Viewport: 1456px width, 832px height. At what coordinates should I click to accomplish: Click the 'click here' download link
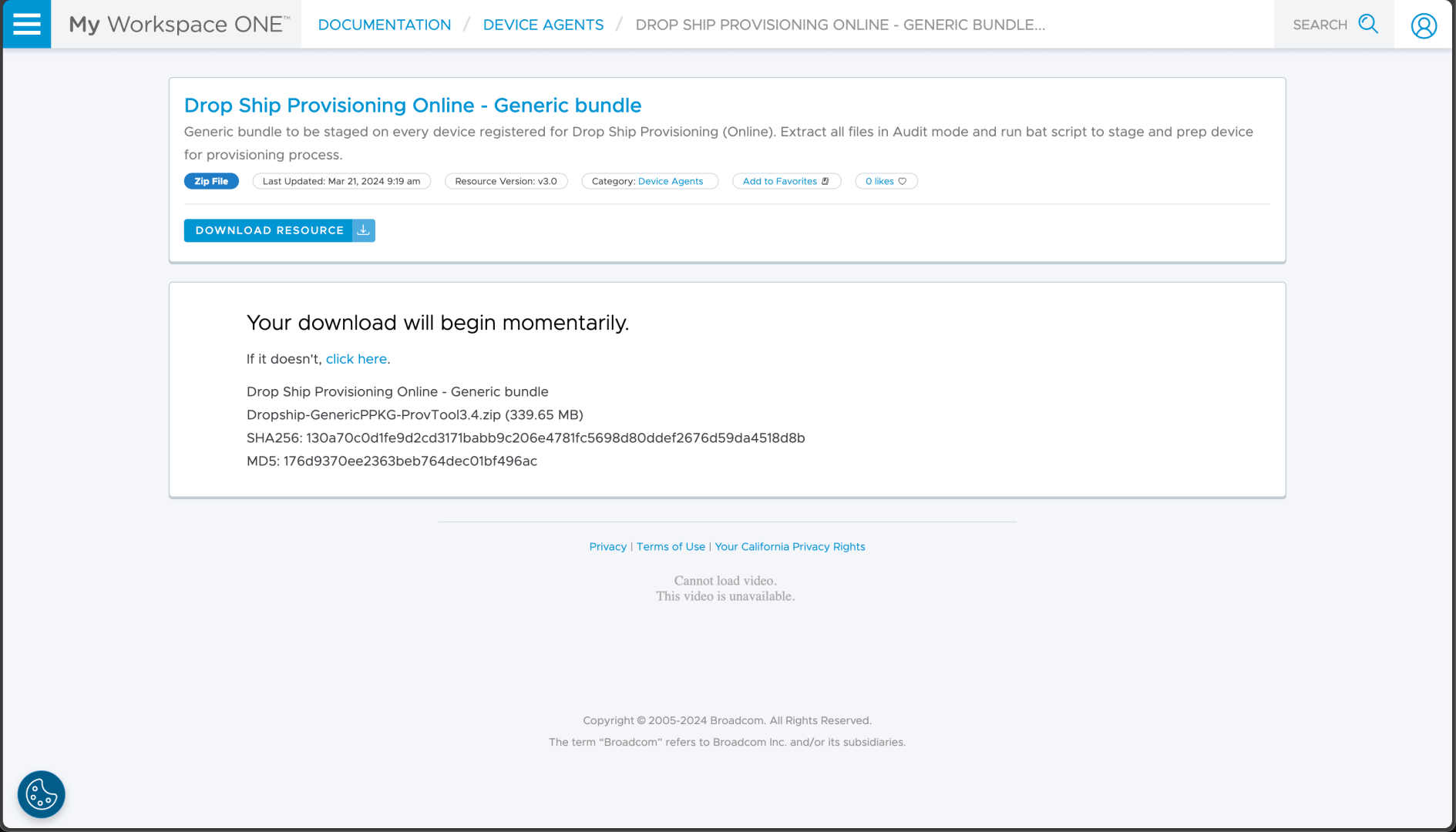(356, 359)
